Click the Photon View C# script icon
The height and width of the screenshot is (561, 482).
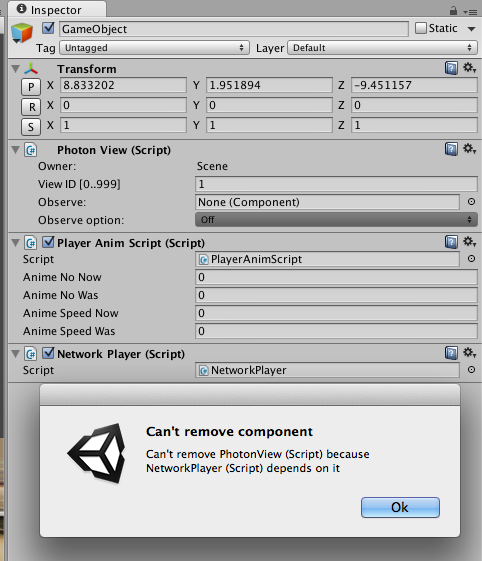click(31, 150)
